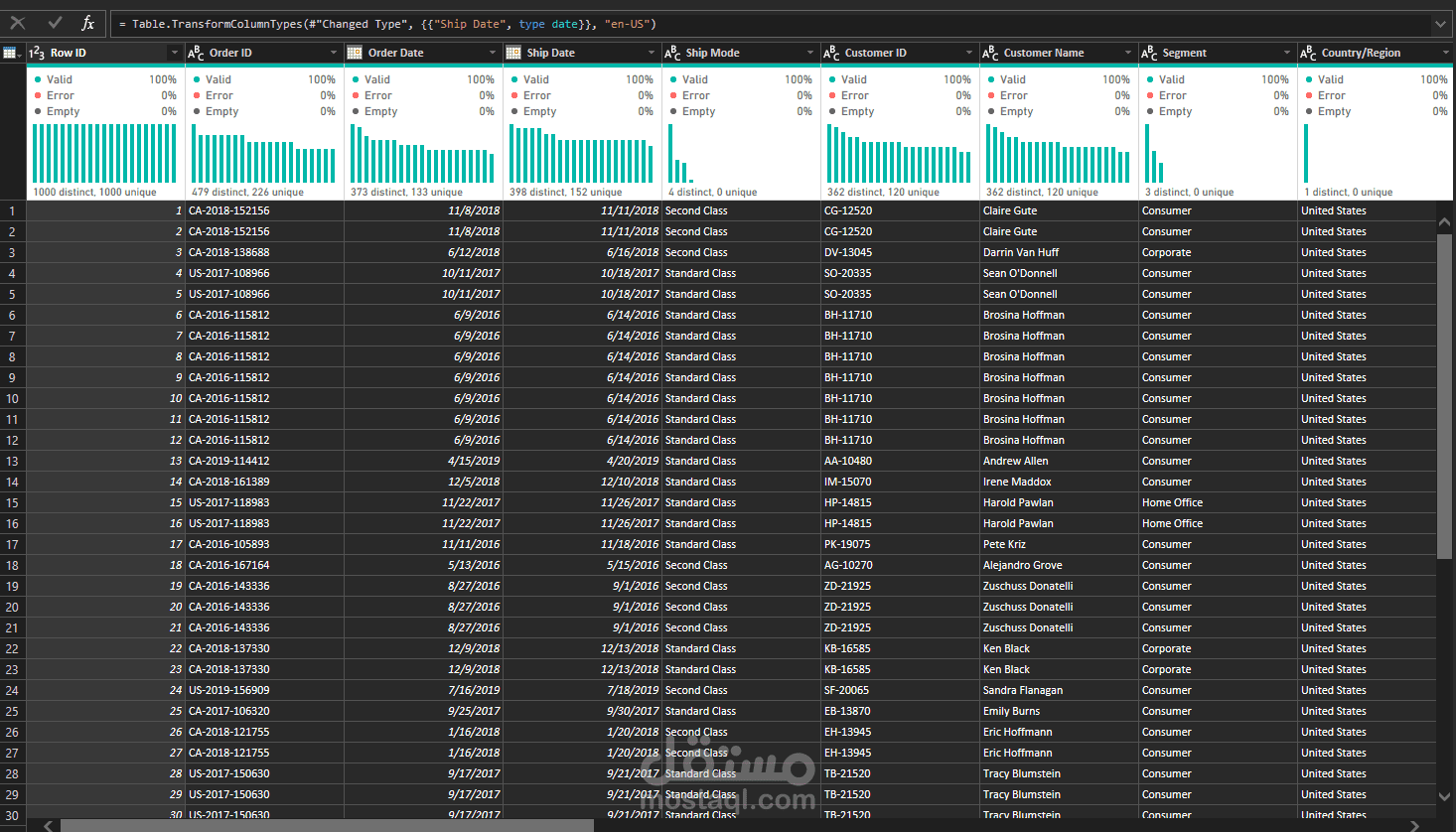Click the scroll left arrow
Viewport: 1456px width, 832px height.
click(x=47, y=825)
